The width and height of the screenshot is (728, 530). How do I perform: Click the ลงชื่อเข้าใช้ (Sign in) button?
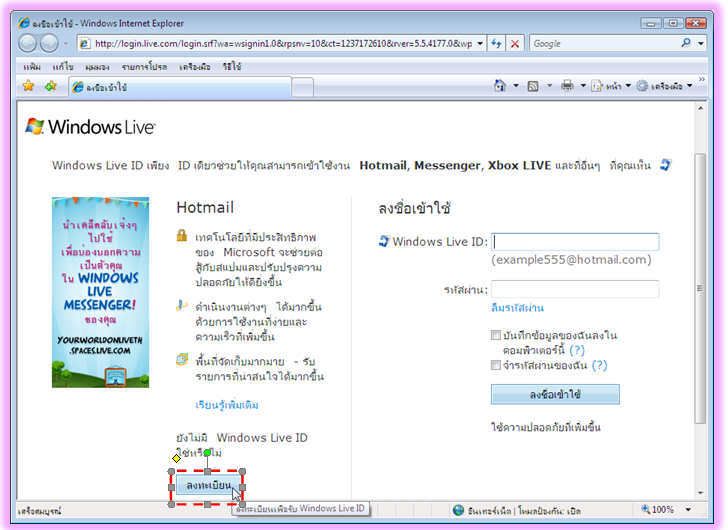[x=555, y=394]
